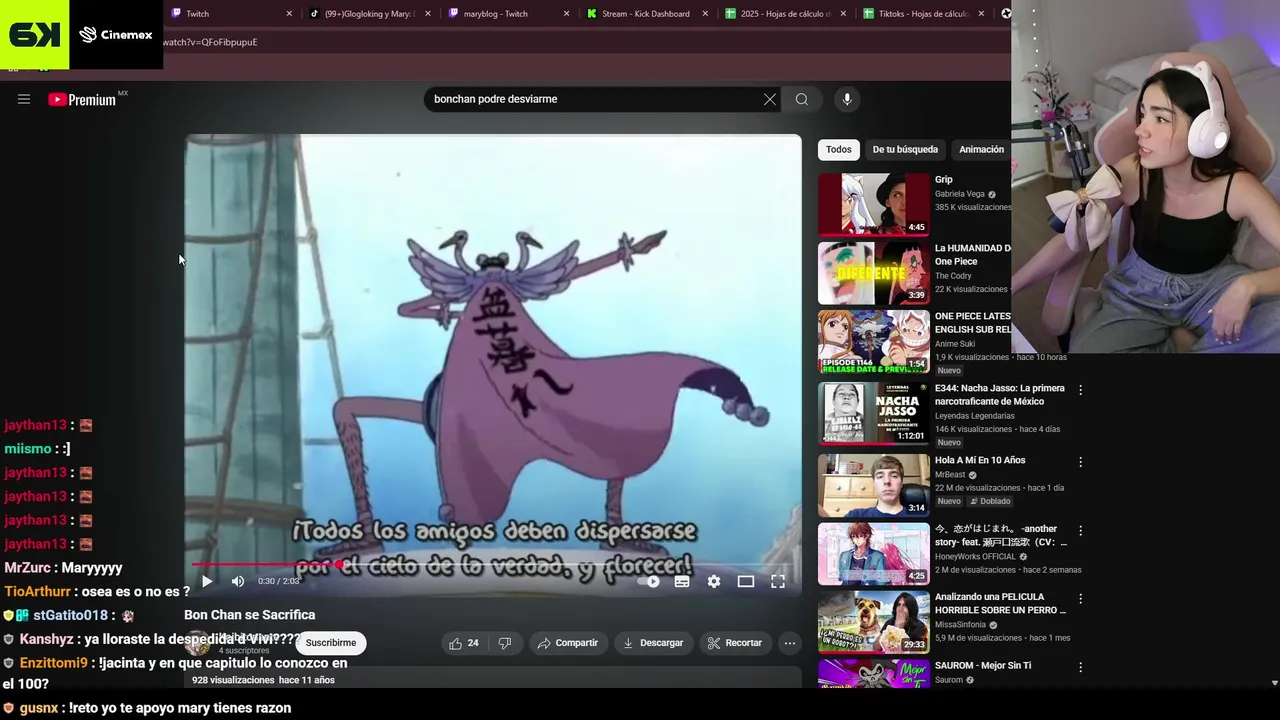The image size is (1280, 720).
Task: Select the Todos filter chip
Action: [839, 149]
